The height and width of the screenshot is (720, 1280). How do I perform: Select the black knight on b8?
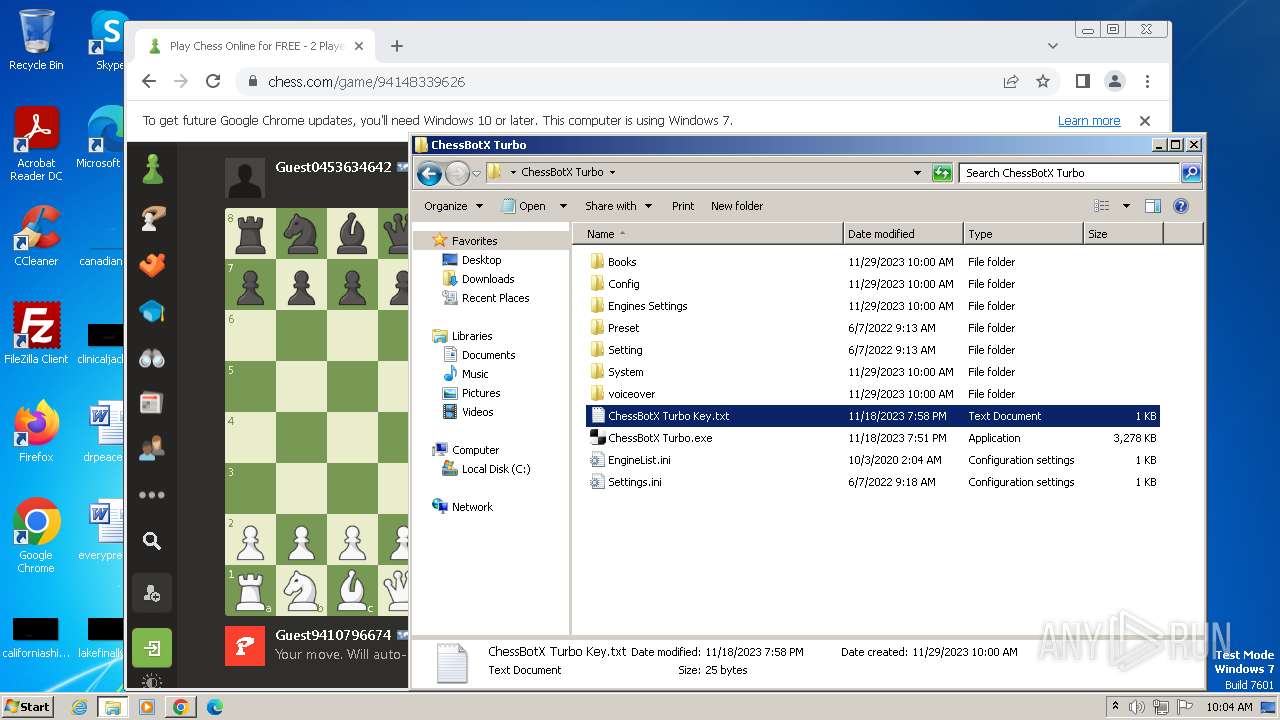pyautogui.click(x=301, y=234)
